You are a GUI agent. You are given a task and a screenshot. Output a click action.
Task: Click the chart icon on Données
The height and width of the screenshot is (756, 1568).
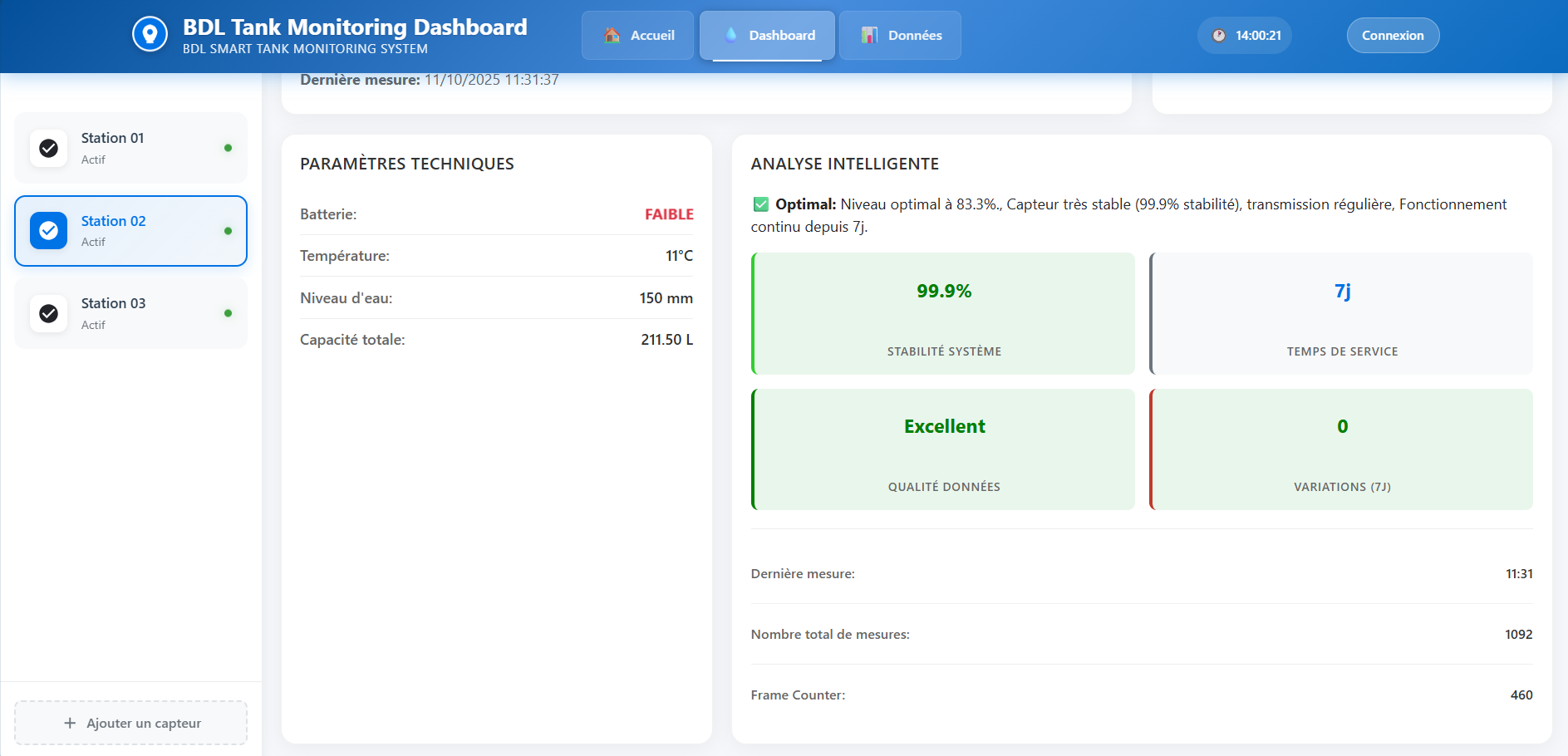pos(869,35)
